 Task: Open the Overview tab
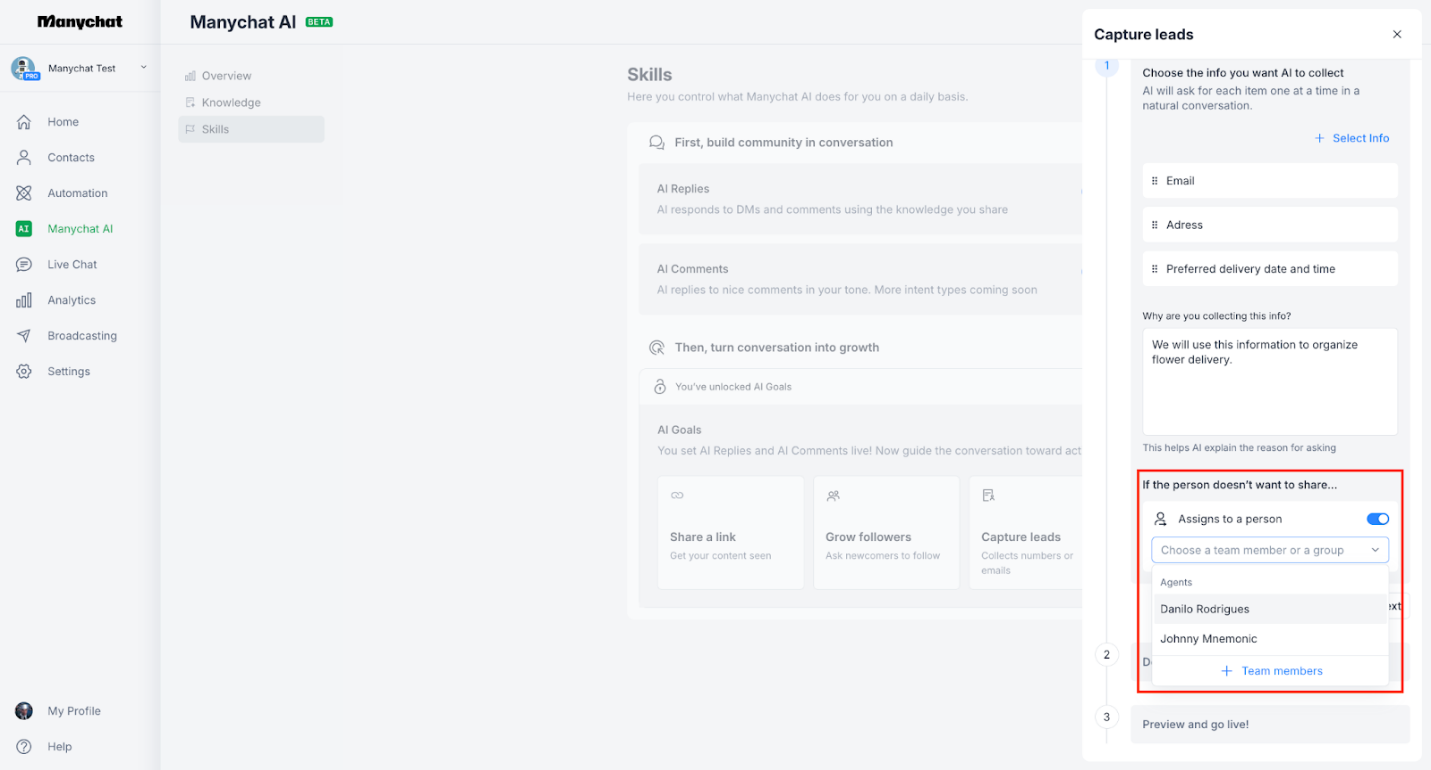click(x=227, y=74)
